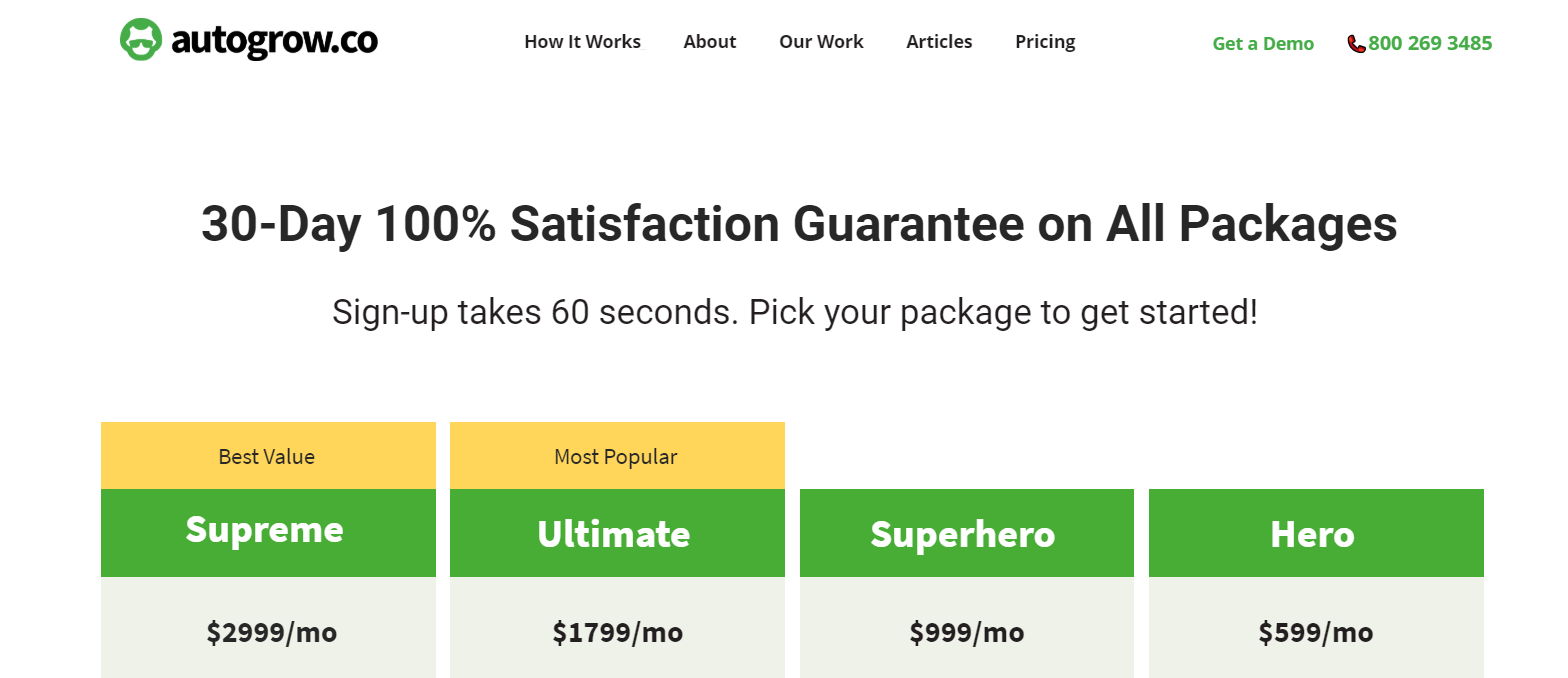Click the $999/mo price label
Screen dimensions: 1568x678
(x=965, y=632)
